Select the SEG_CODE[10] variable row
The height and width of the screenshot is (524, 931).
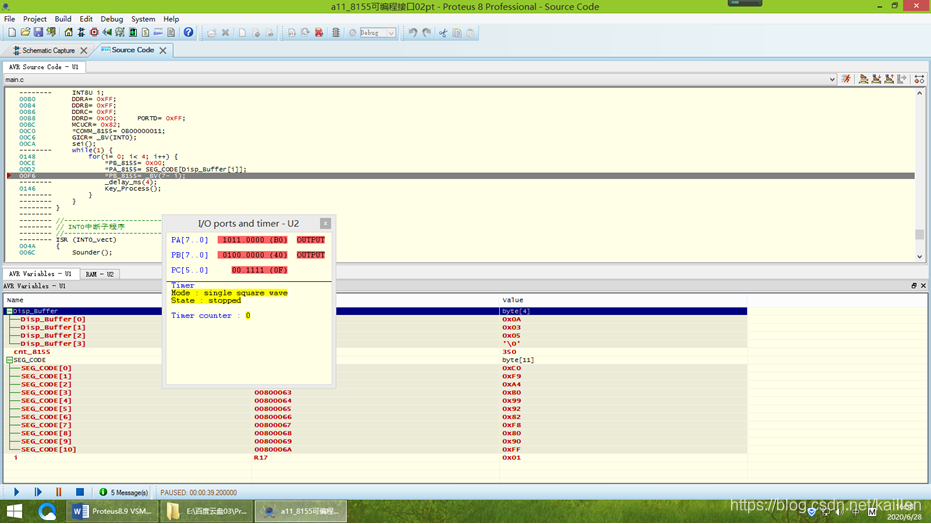[375, 449]
